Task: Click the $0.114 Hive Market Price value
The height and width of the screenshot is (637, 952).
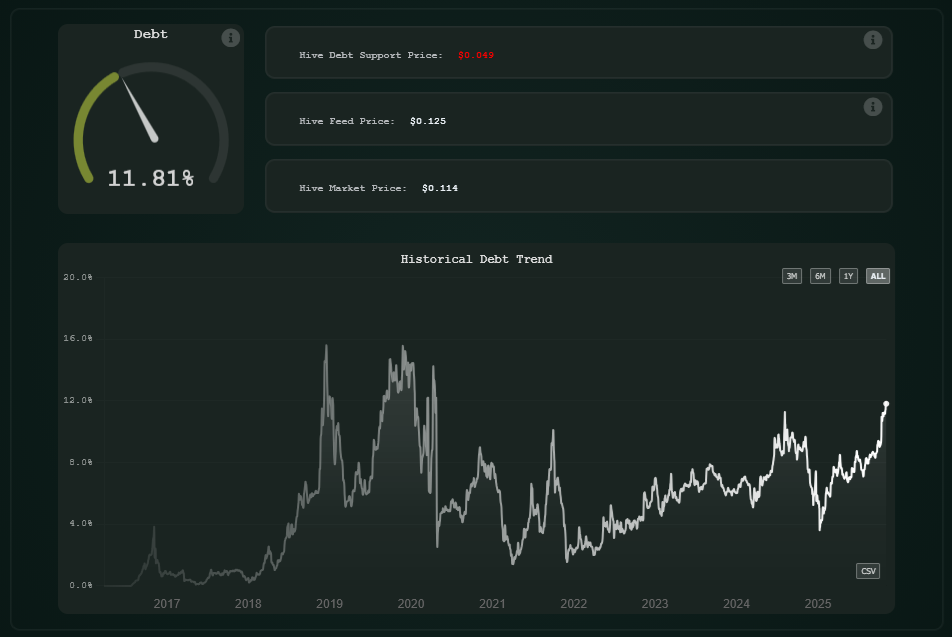Action: 440,188
